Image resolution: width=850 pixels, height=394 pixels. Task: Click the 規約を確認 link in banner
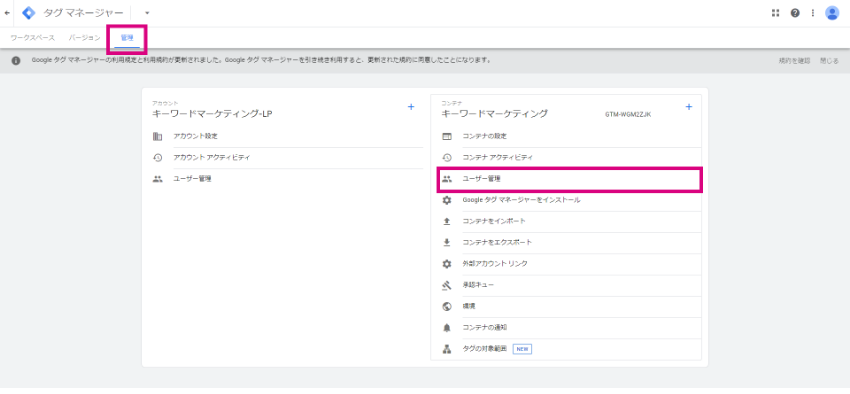[x=794, y=61]
